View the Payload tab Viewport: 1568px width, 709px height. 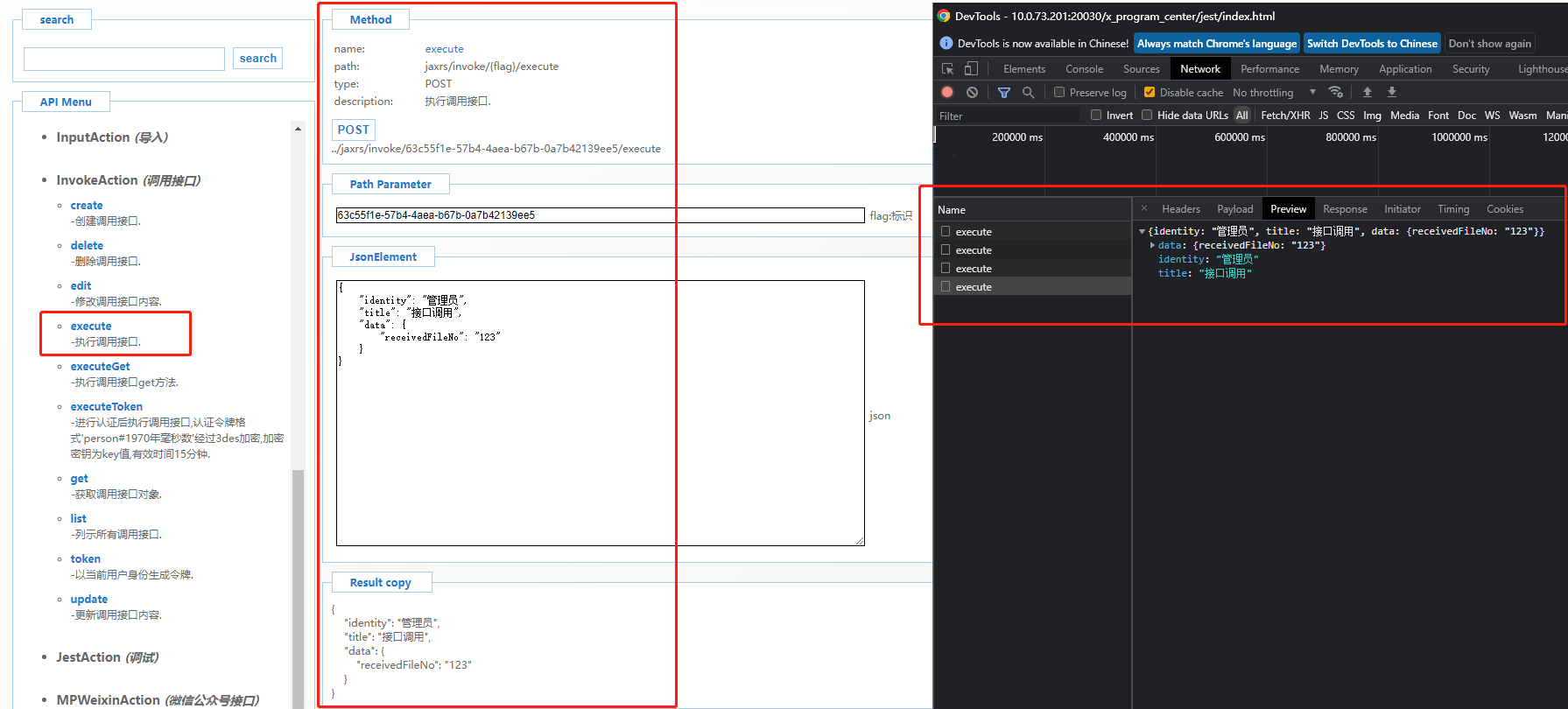click(1234, 209)
